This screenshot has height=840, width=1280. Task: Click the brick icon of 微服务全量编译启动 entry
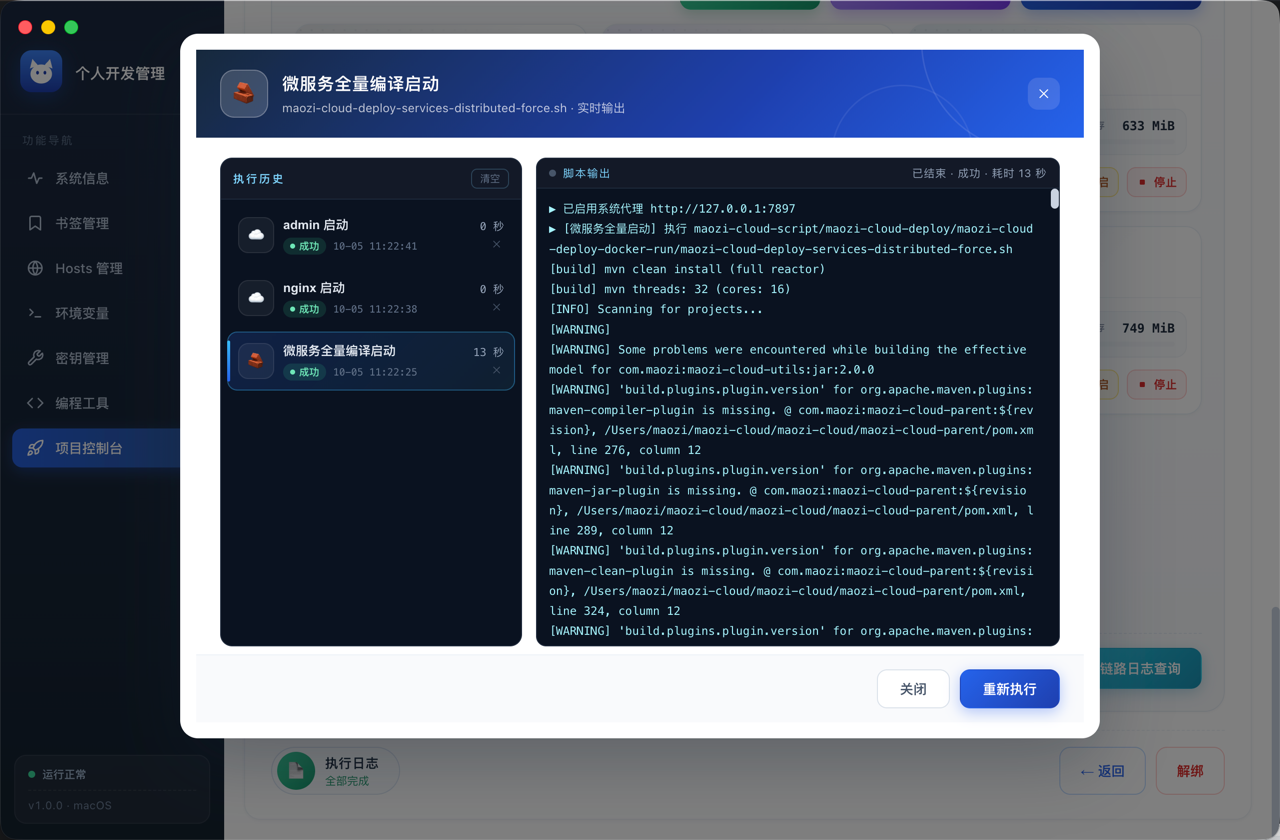[256, 361]
